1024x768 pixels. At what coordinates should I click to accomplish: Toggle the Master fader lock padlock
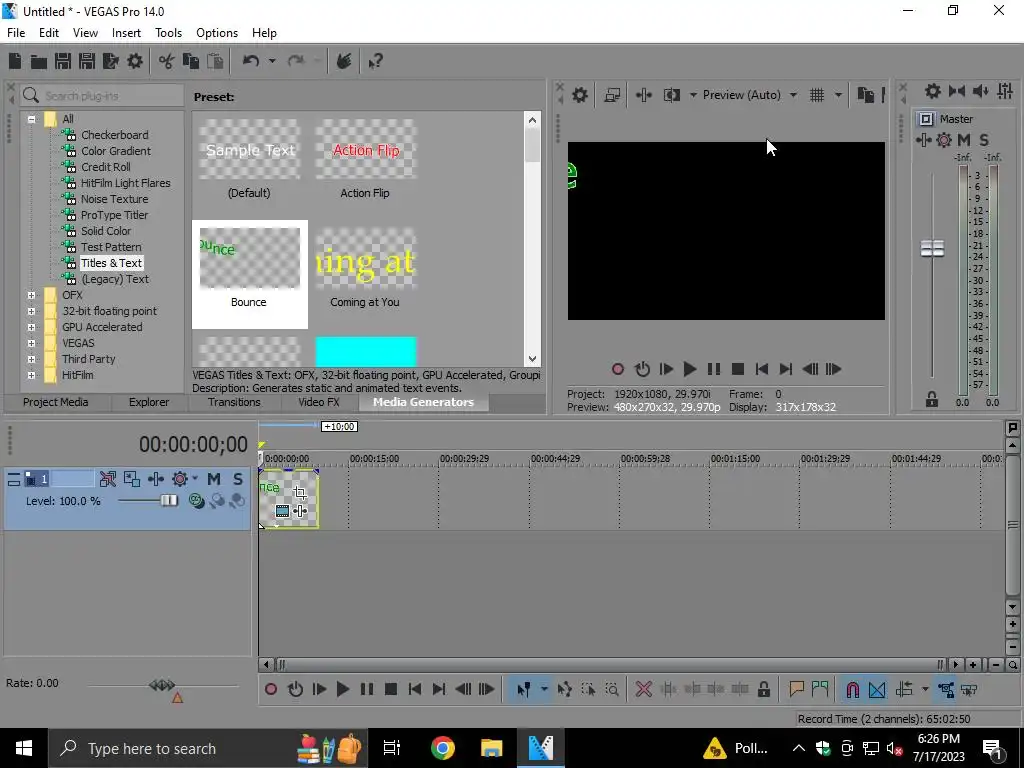(x=932, y=400)
